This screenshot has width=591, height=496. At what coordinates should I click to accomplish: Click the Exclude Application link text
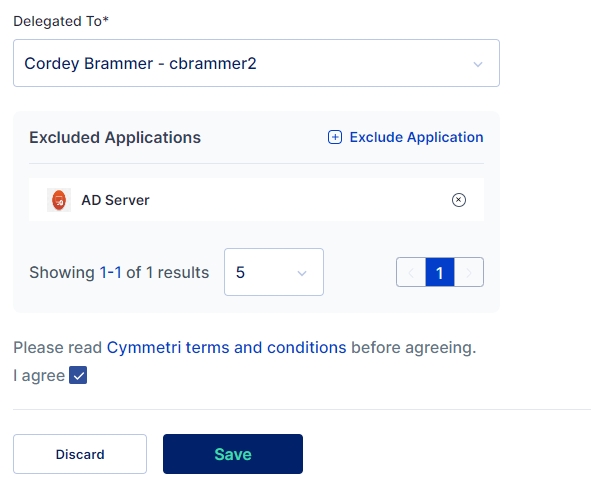pyautogui.click(x=416, y=137)
